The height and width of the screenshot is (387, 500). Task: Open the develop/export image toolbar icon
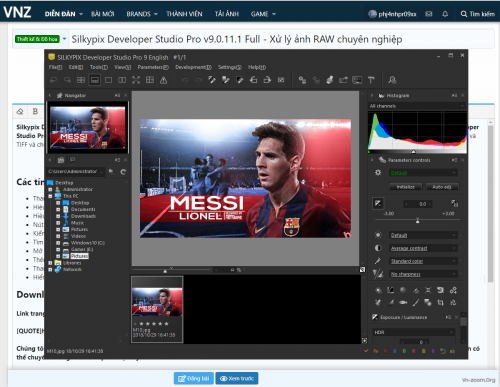pos(343,80)
